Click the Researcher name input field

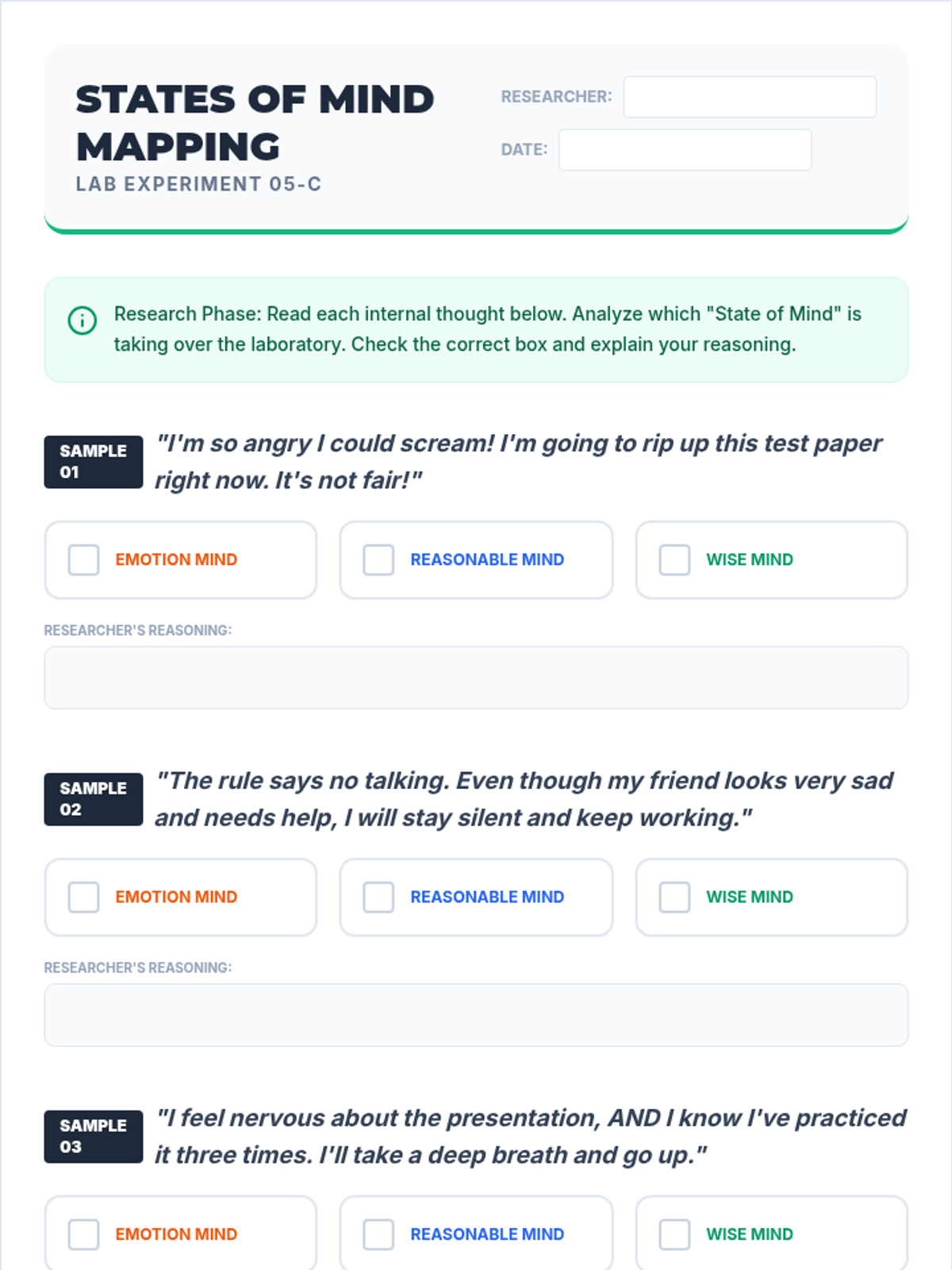749,97
